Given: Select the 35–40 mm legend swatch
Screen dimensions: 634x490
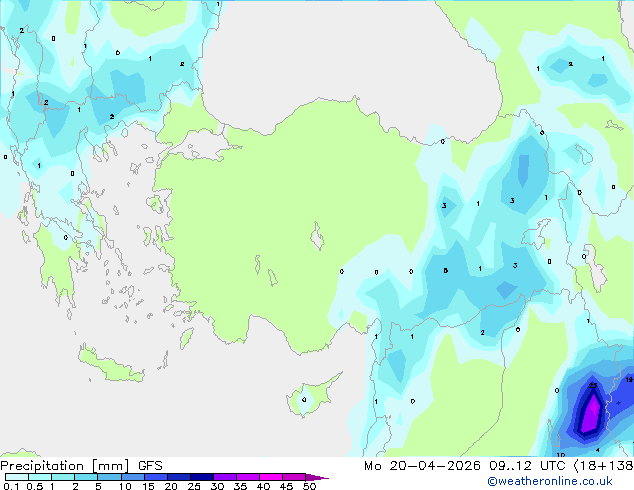Looking at the screenshot, I should [x=247, y=477].
